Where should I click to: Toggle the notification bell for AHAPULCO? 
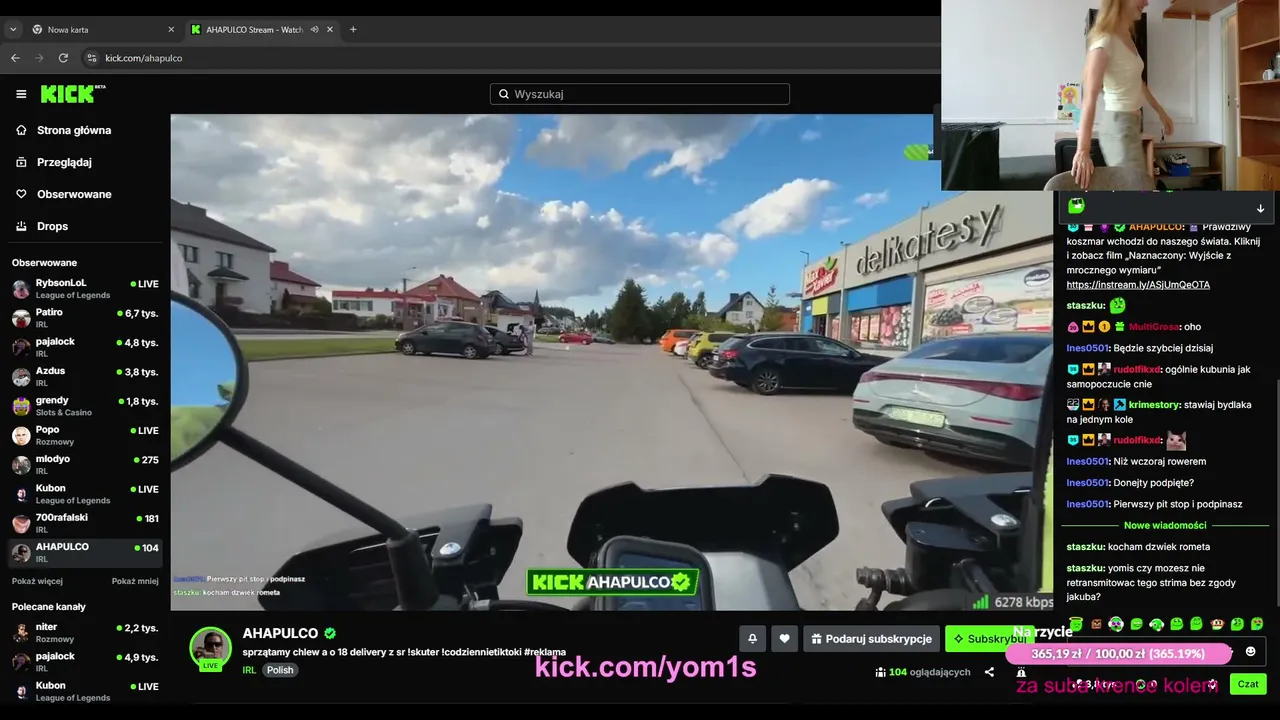coord(752,639)
